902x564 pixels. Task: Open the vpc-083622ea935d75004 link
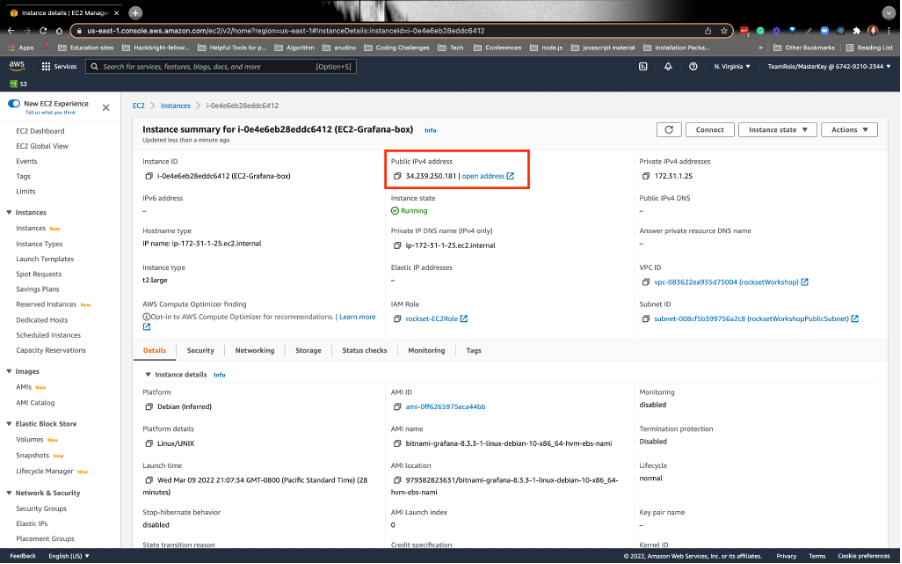[731, 282]
